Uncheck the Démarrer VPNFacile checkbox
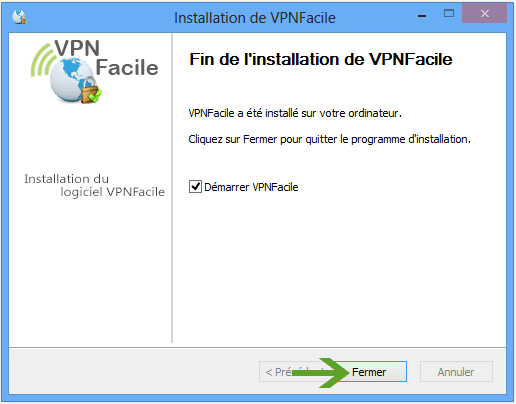Image resolution: width=516 pixels, height=404 pixels. coord(195,187)
